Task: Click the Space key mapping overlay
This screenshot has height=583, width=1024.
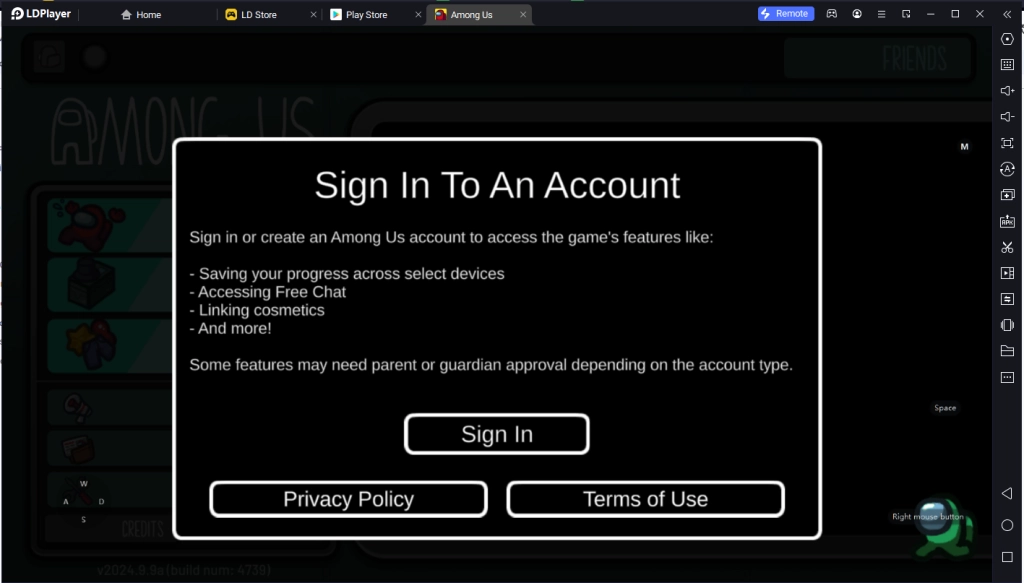Action: [x=945, y=408]
